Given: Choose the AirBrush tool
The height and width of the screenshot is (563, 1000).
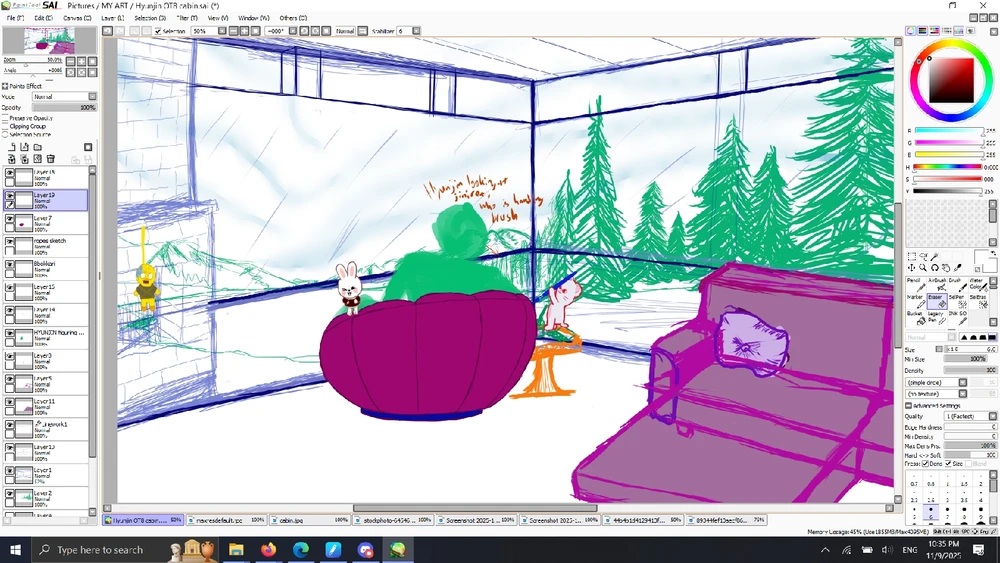Looking at the screenshot, I should click(937, 284).
